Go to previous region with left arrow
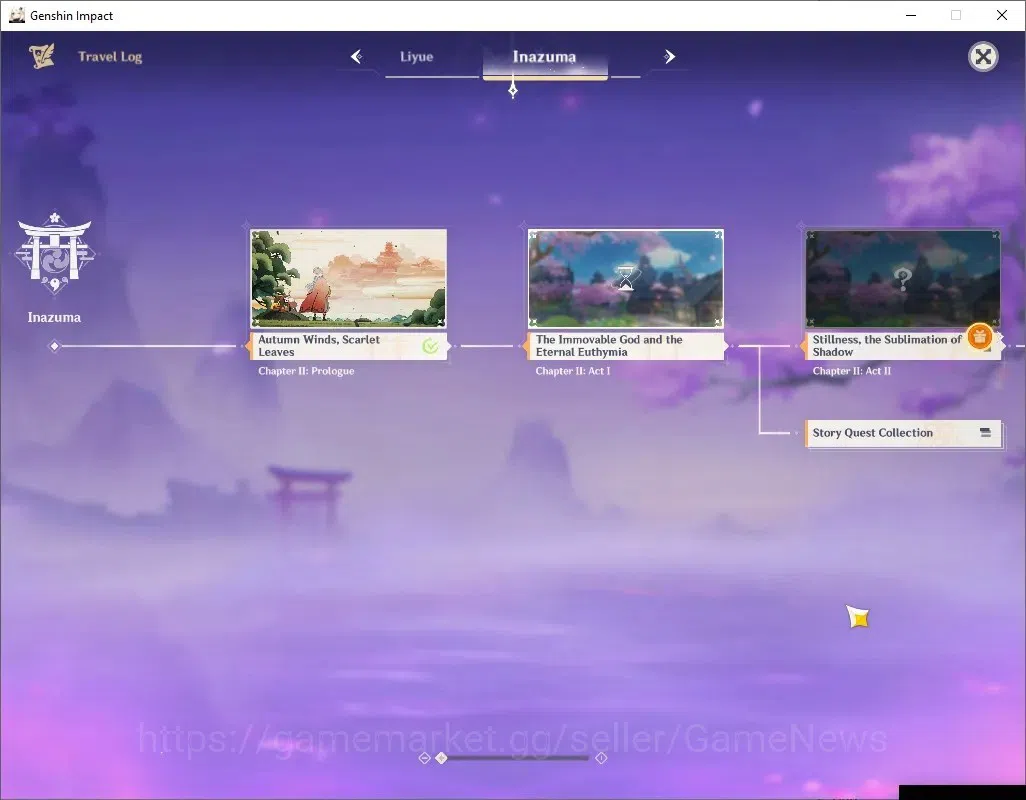Image resolution: width=1026 pixels, height=800 pixels. tap(357, 57)
